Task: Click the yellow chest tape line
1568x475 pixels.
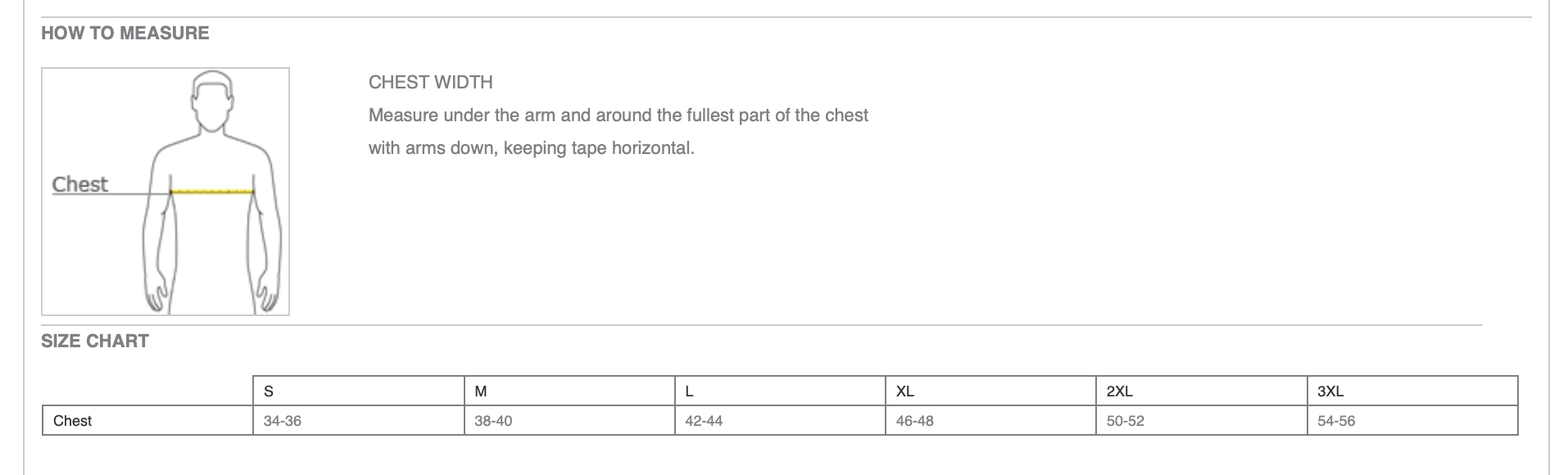Action: (x=212, y=192)
